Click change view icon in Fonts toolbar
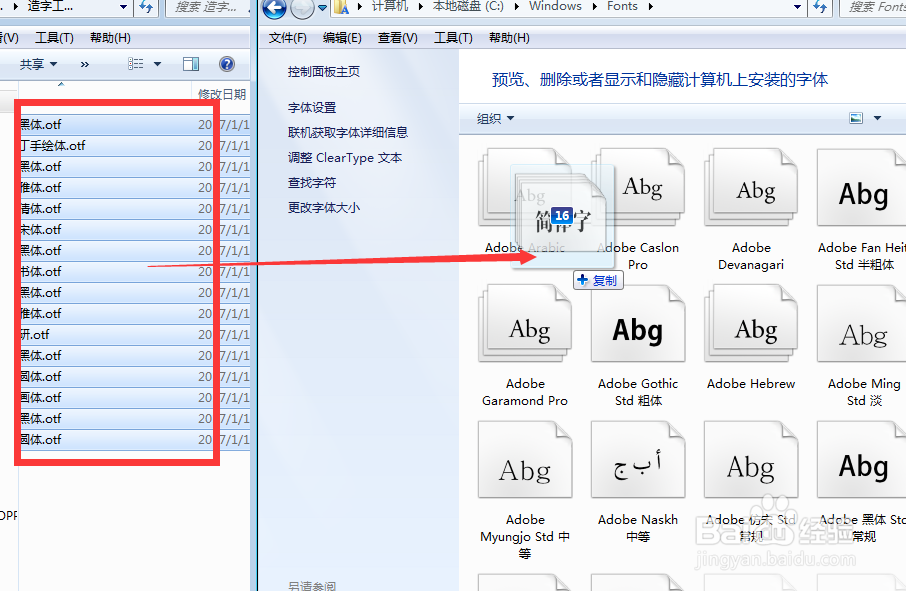Viewport: 906px width, 591px height. pyautogui.click(x=856, y=118)
